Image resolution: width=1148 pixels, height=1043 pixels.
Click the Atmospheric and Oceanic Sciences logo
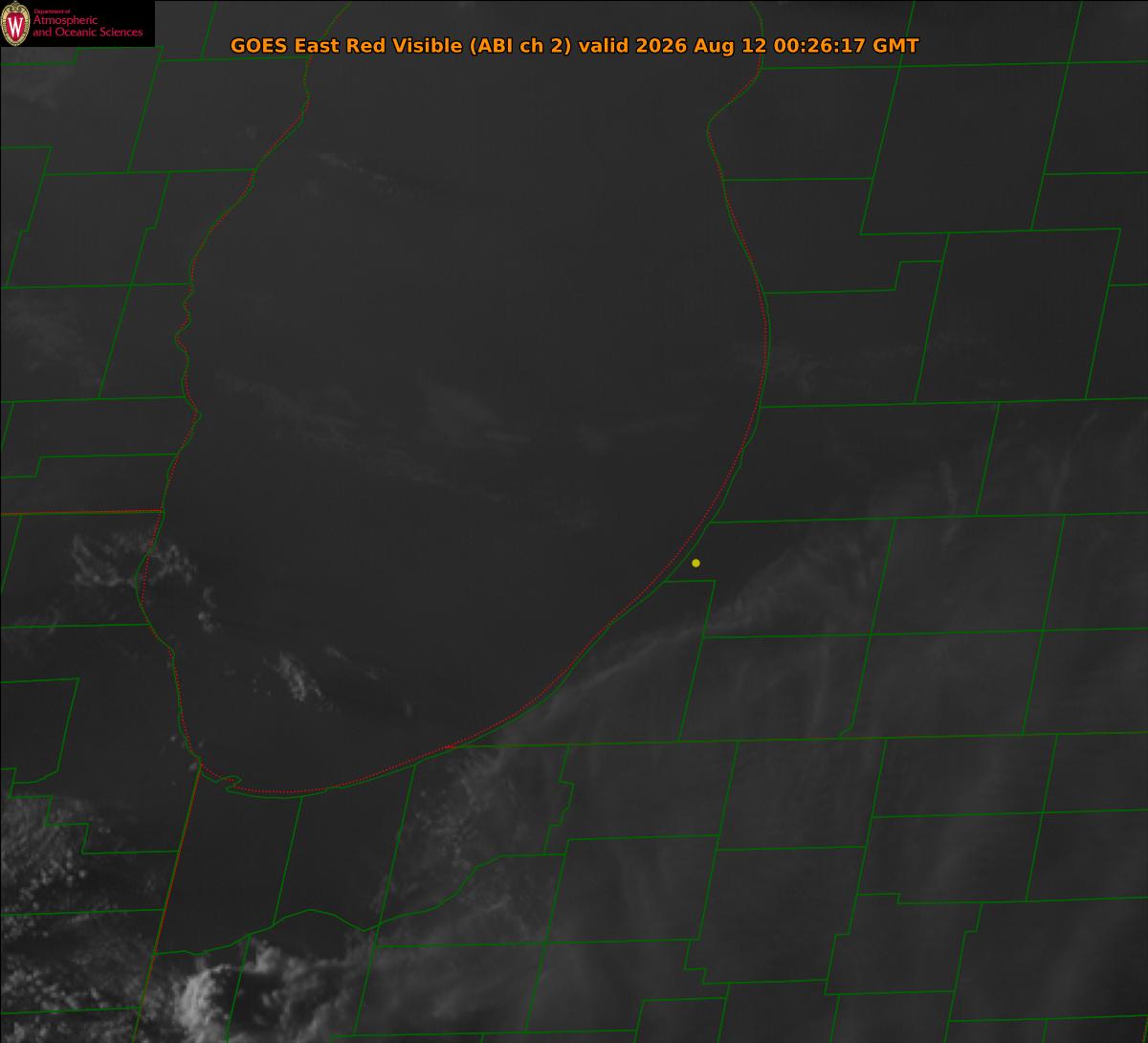pyautogui.click(x=77, y=24)
